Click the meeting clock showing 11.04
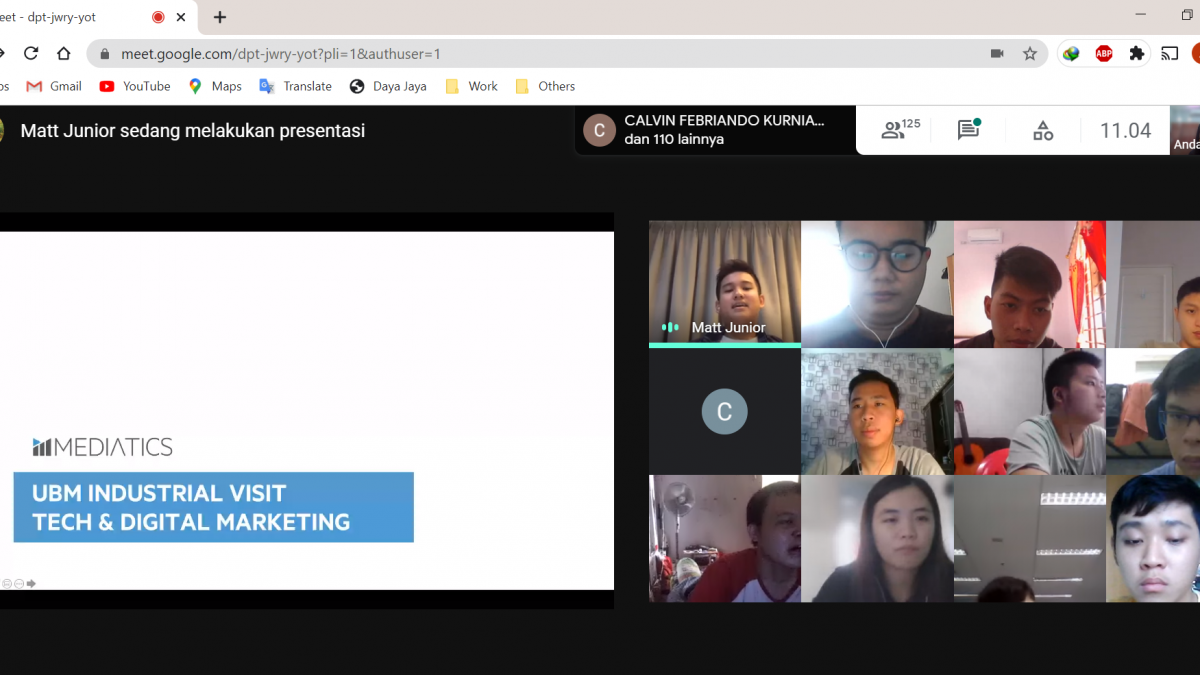 coord(1125,130)
